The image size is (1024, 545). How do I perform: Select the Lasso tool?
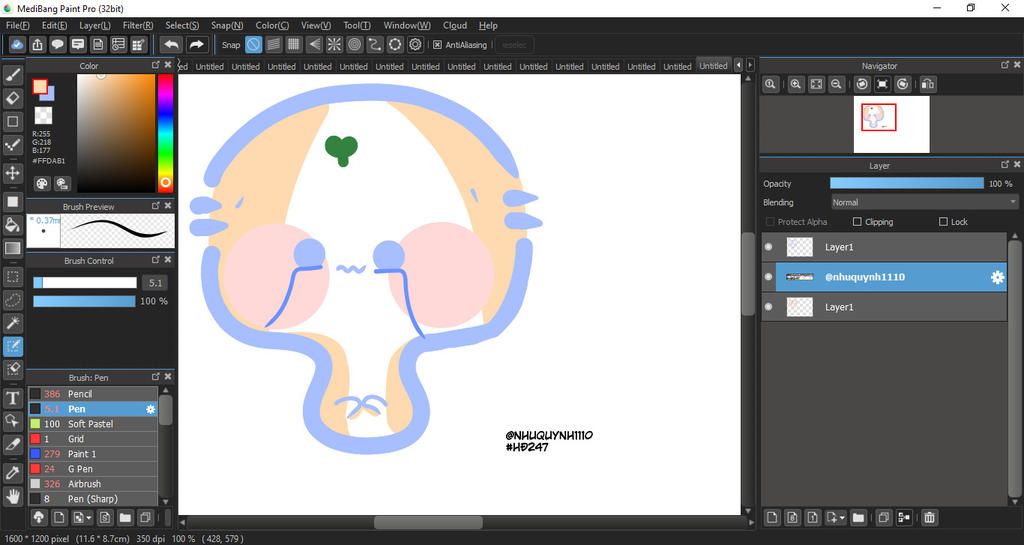click(12, 300)
